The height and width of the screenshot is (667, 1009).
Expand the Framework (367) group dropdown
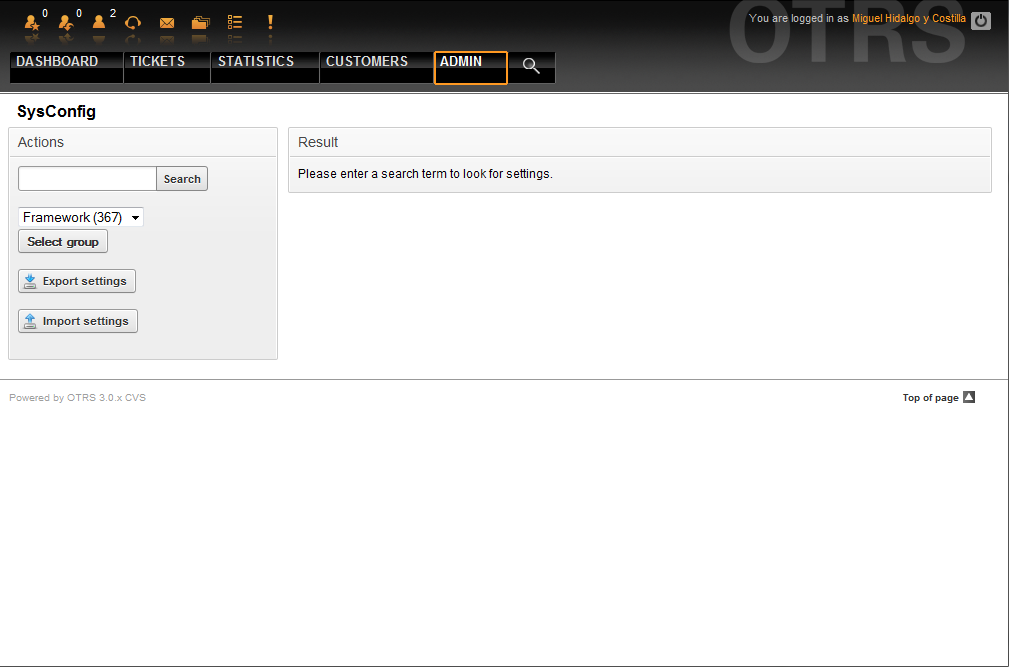[x=81, y=217]
